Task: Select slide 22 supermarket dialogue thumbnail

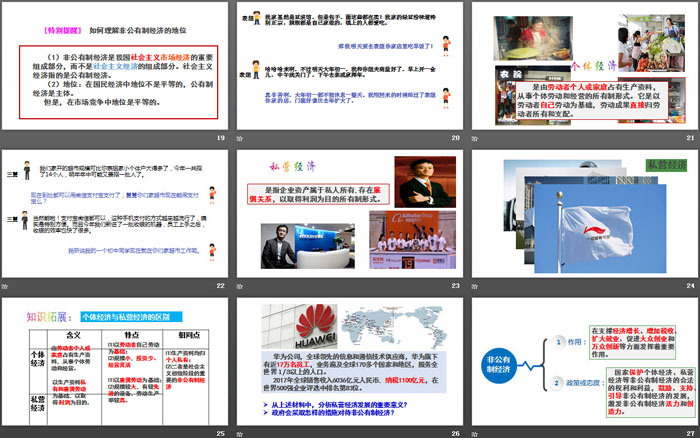Action: pyautogui.click(x=115, y=213)
